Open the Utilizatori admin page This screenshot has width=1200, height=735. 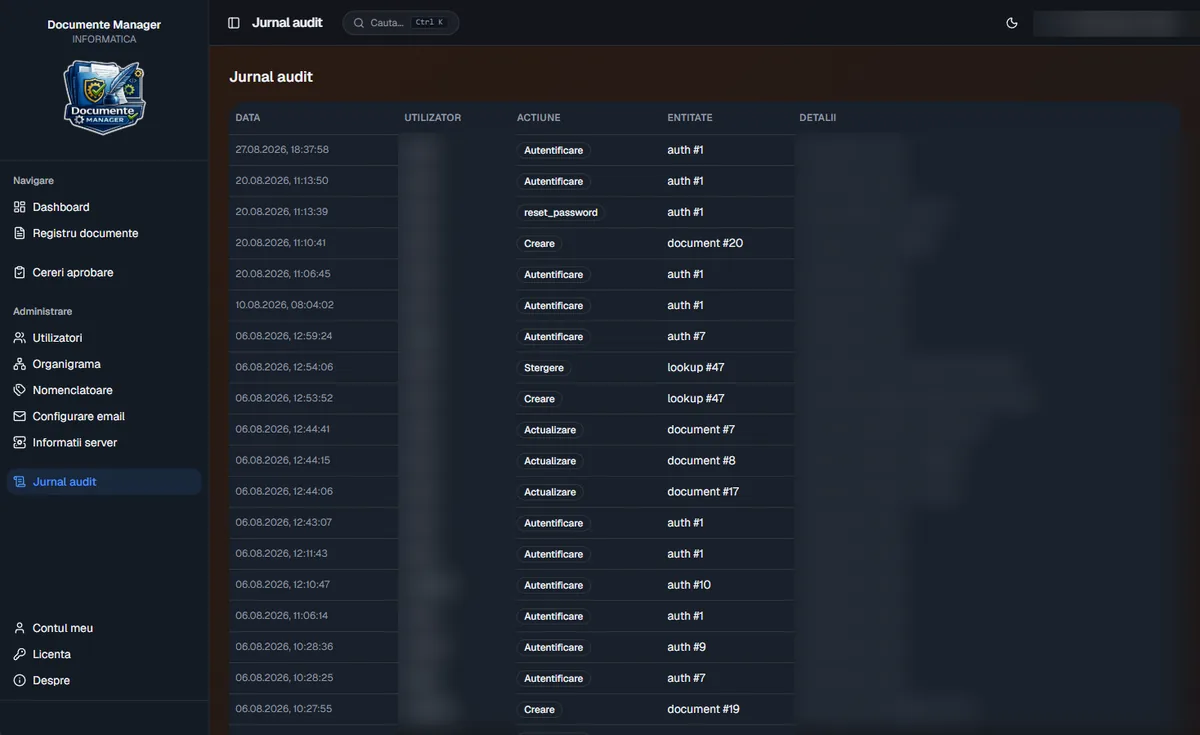pyautogui.click(x=104, y=338)
